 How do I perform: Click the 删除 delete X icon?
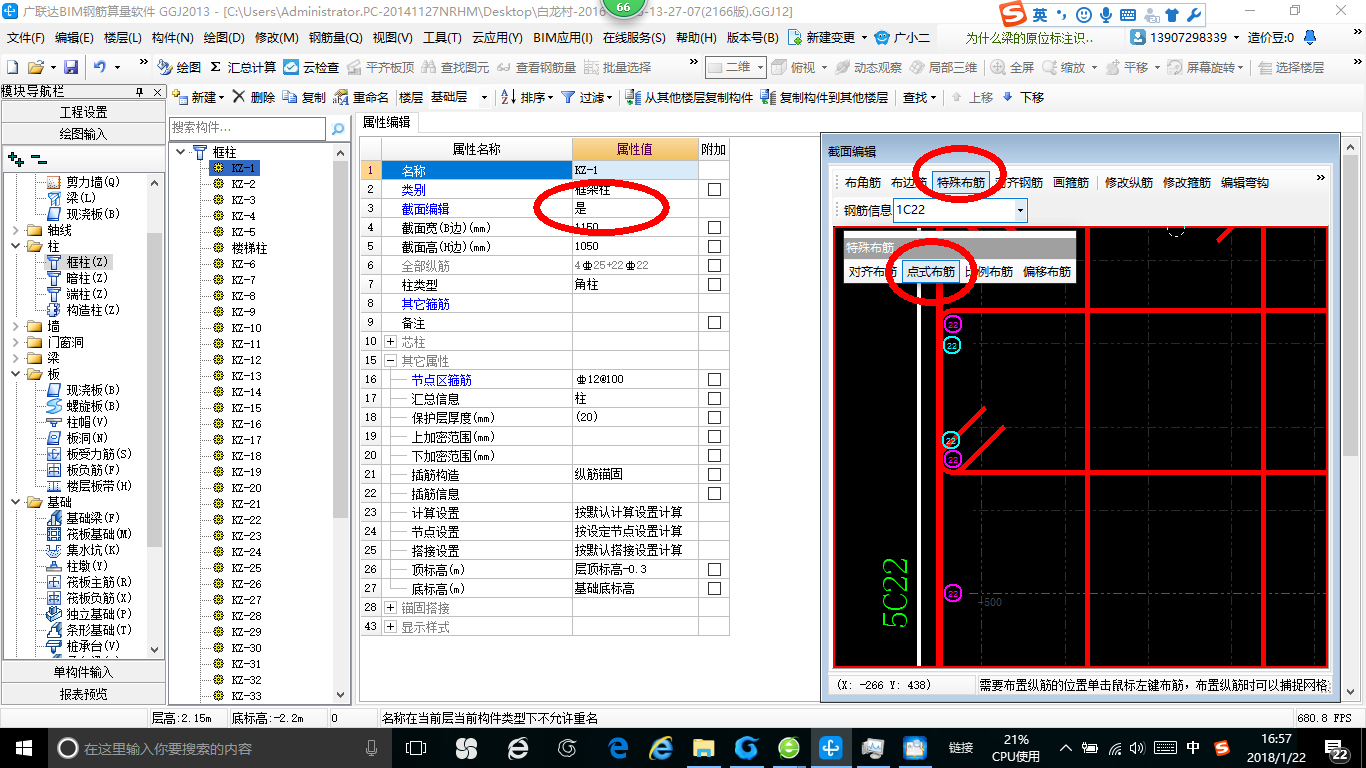pyautogui.click(x=239, y=97)
